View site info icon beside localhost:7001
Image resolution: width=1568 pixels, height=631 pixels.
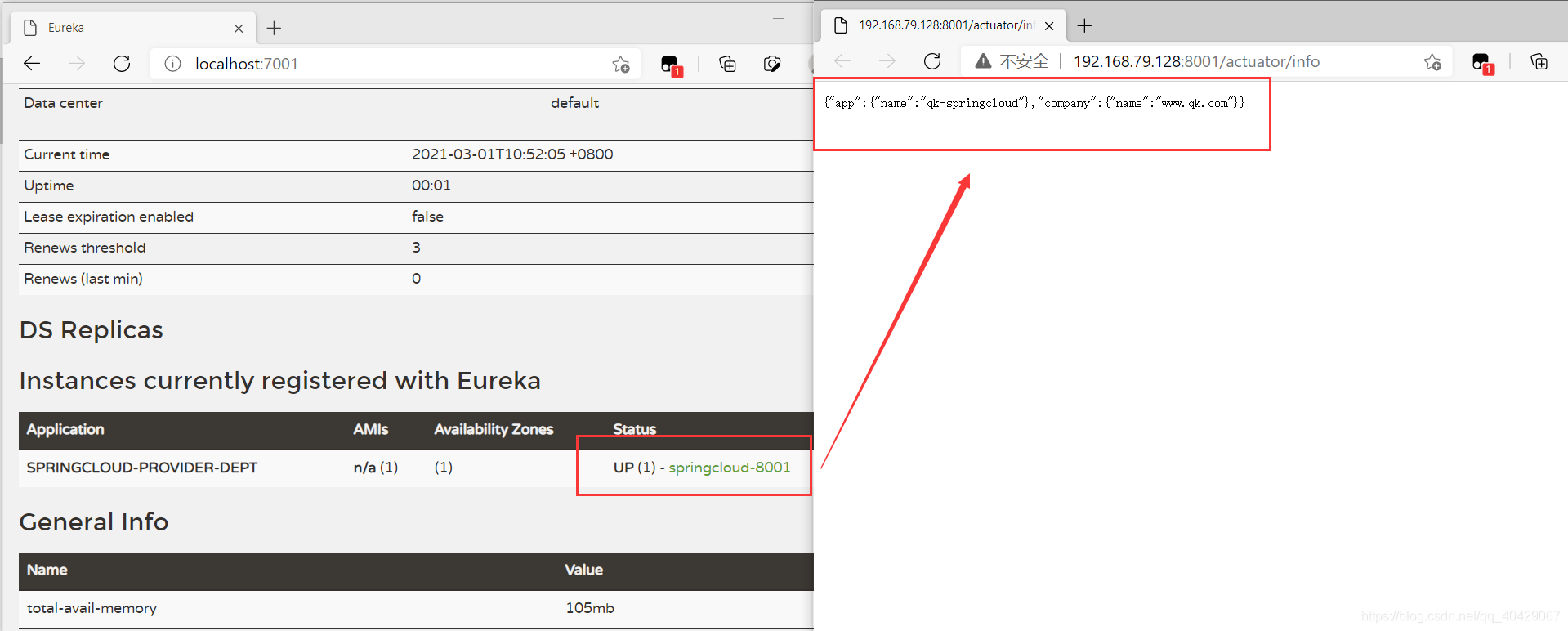point(172,64)
